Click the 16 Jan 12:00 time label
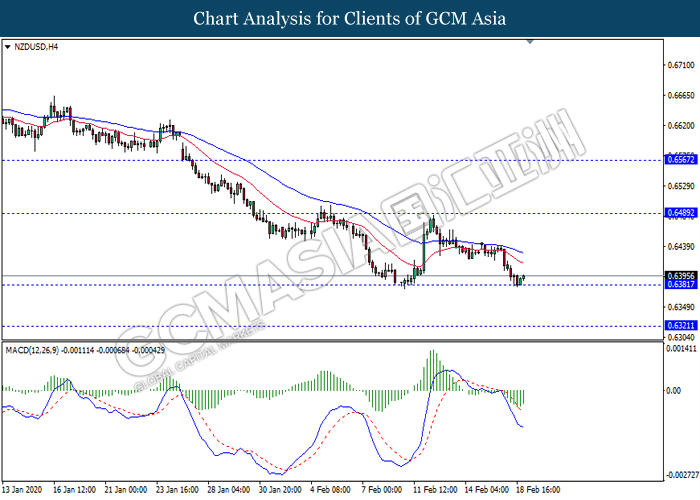 [74, 490]
